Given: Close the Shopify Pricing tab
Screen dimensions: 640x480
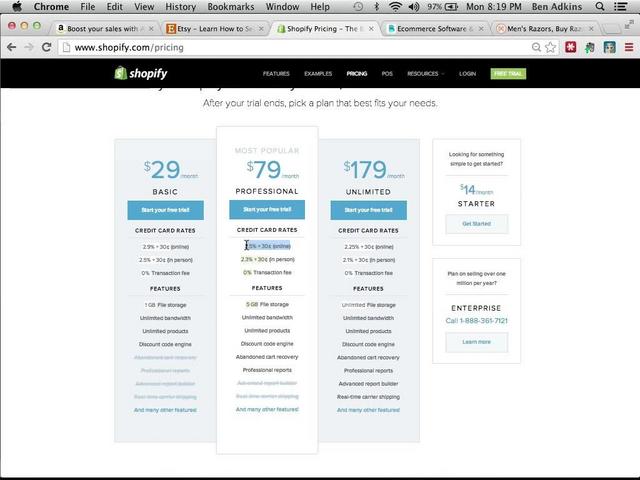Looking at the screenshot, I should point(371,29).
